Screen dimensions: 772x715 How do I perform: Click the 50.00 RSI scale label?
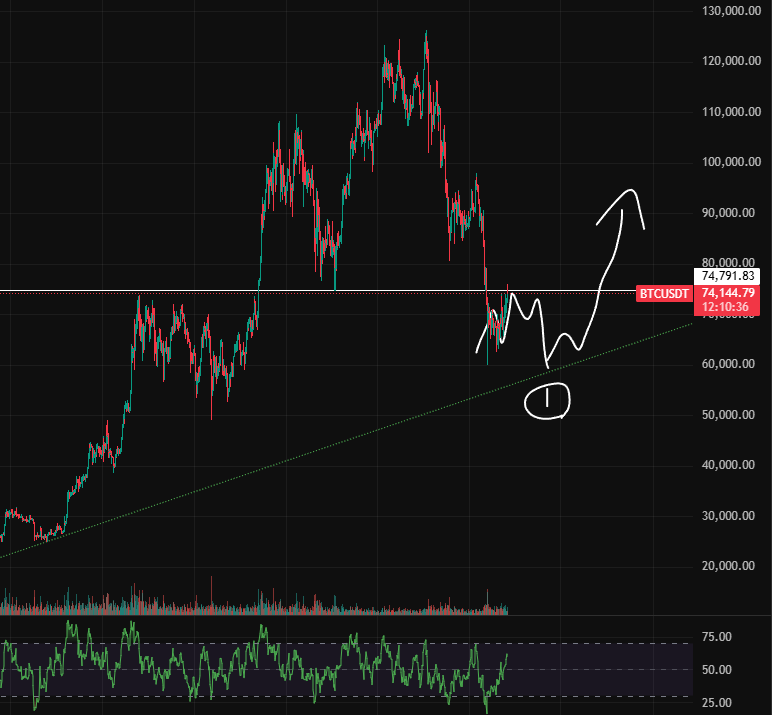tap(716, 670)
